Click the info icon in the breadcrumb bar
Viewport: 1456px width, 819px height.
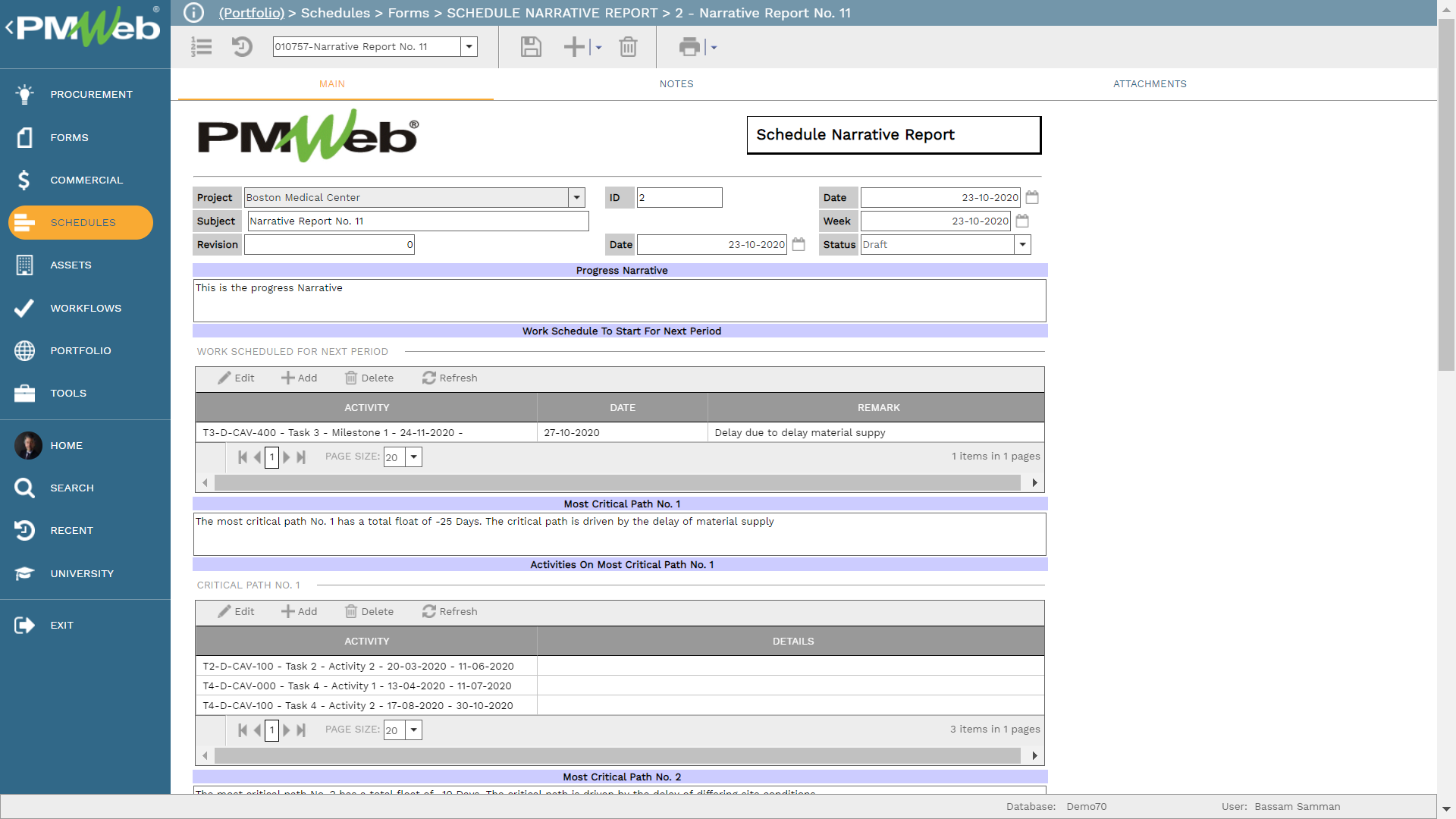pos(194,13)
